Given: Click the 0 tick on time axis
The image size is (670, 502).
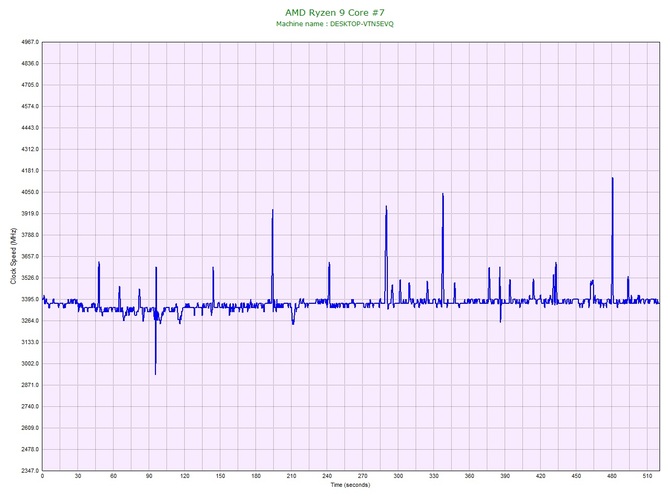Looking at the screenshot, I should (x=42, y=476).
